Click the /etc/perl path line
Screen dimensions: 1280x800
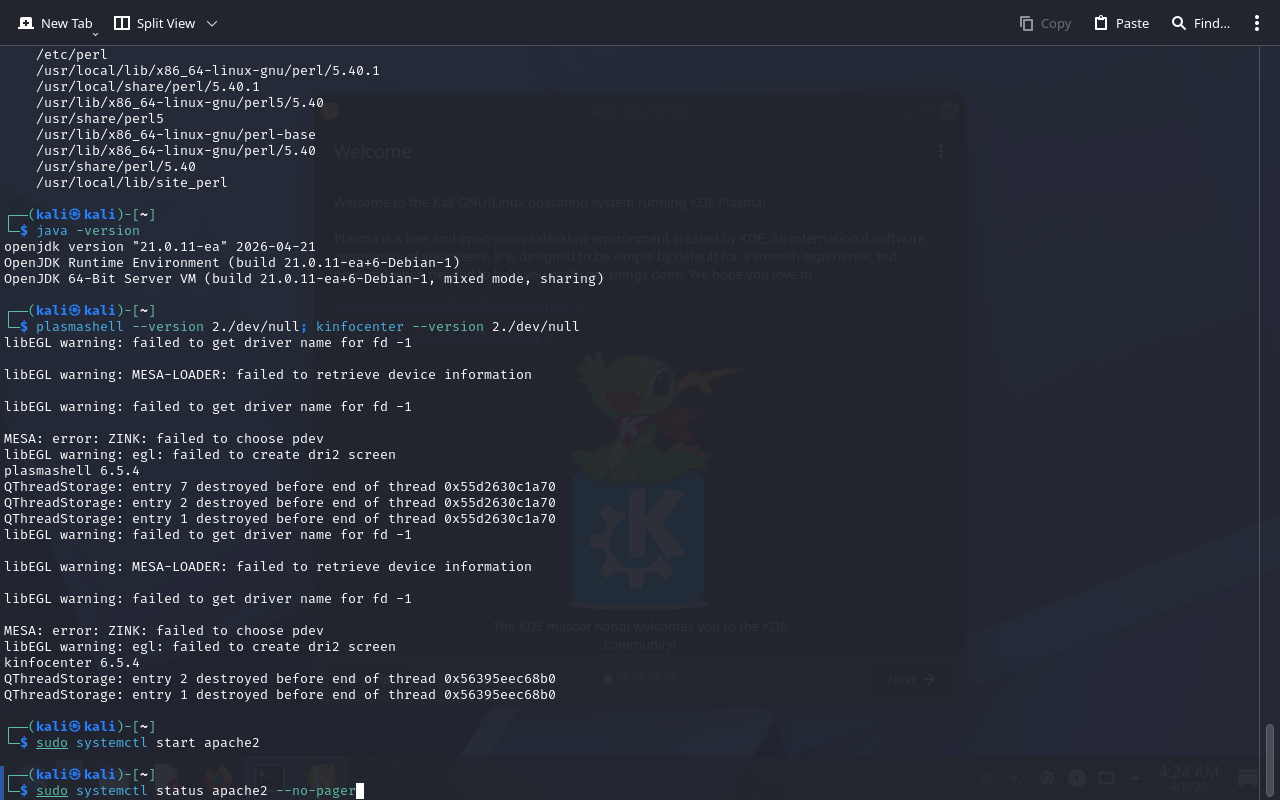(72, 55)
